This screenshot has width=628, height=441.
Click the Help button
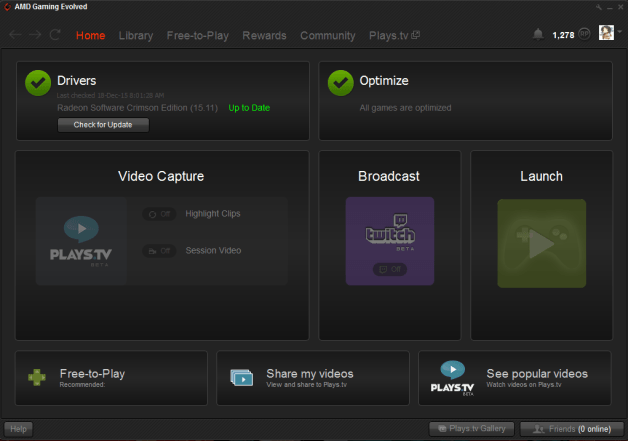coord(19,429)
